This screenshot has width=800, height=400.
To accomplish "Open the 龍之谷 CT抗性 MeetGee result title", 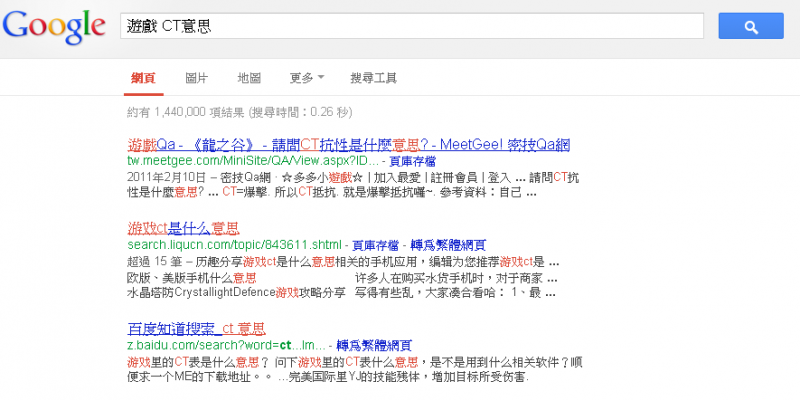I will 348,145.
